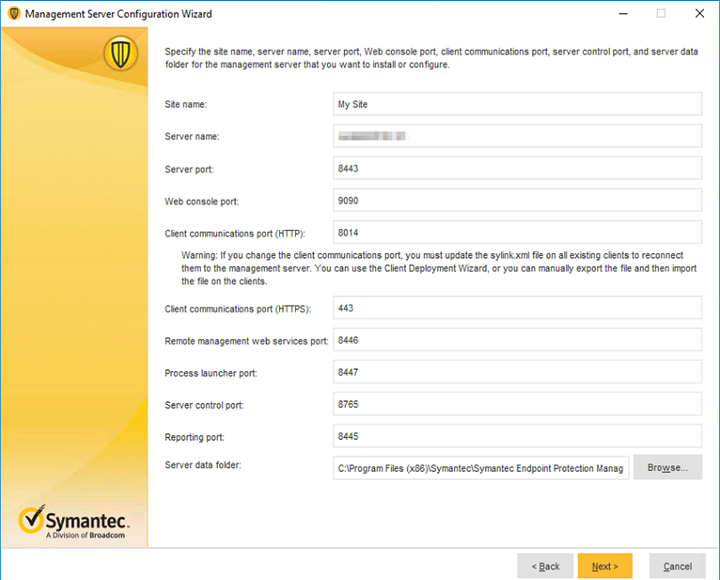This screenshot has height=580, width=720.
Task: Edit the Server port field showing 8443
Action: (x=517, y=168)
